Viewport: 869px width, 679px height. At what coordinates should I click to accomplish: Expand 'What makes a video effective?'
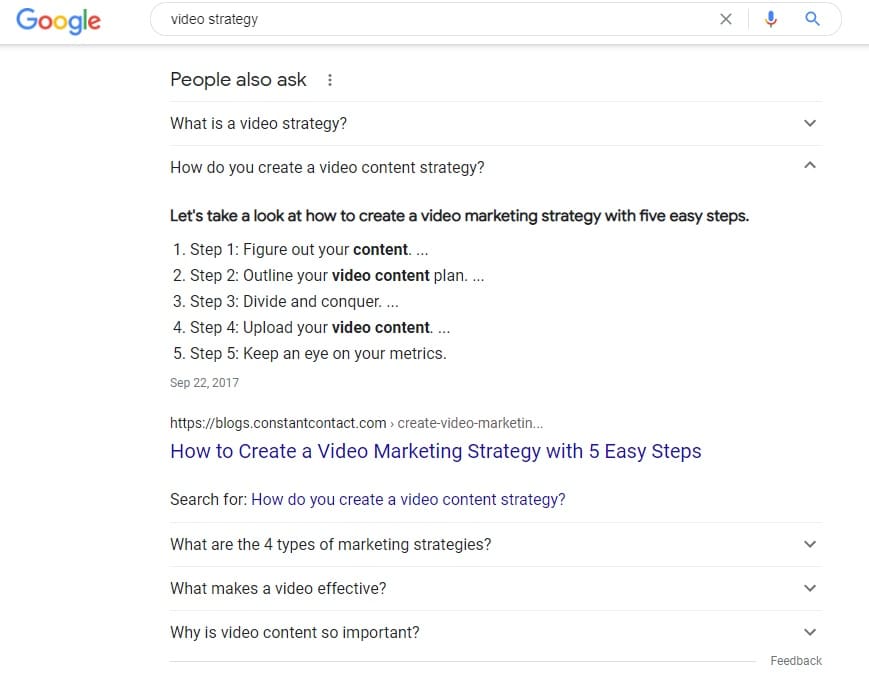[x=810, y=588]
